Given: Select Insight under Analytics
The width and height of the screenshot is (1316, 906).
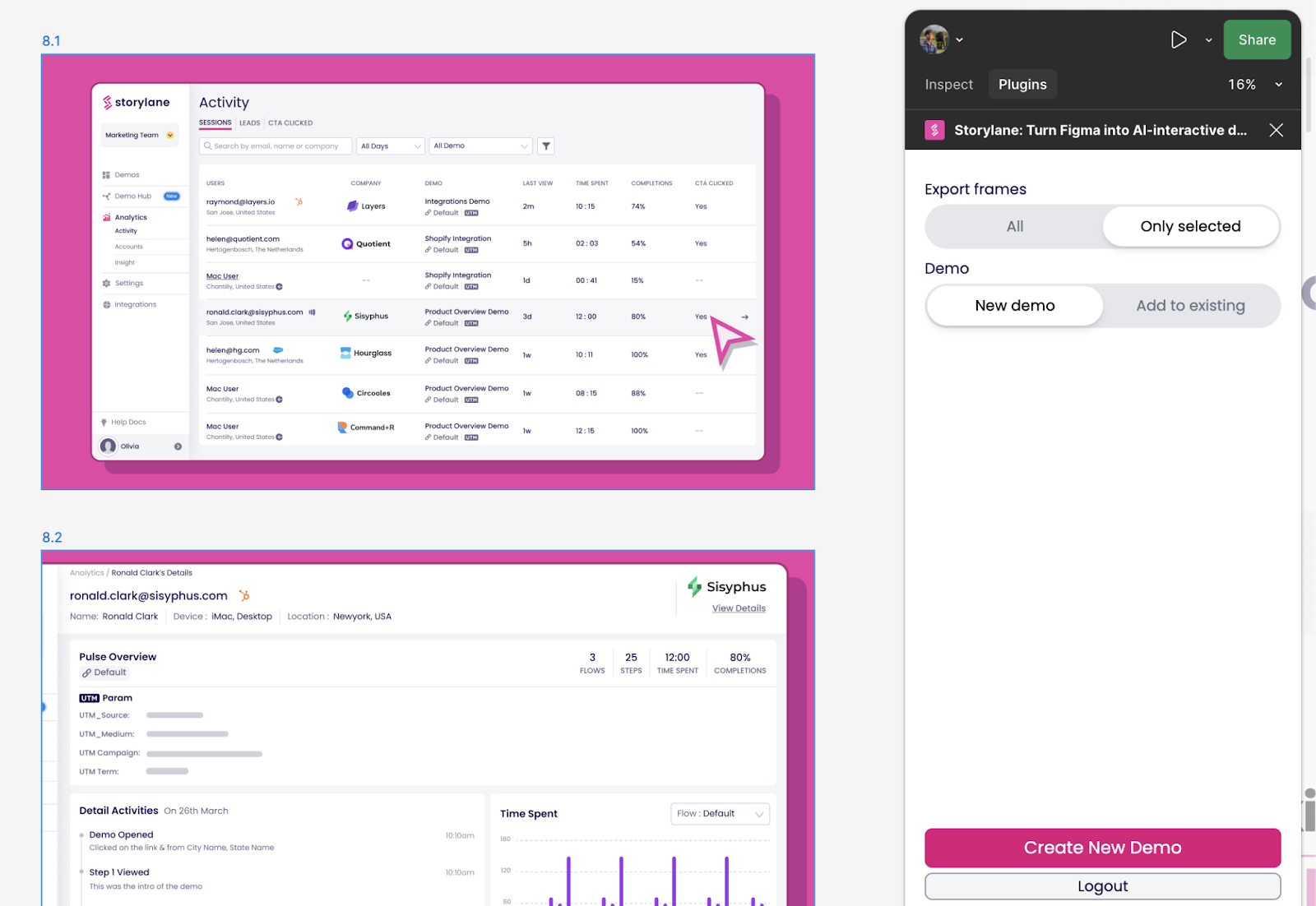Looking at the screenshot, I should pos(124,263).
